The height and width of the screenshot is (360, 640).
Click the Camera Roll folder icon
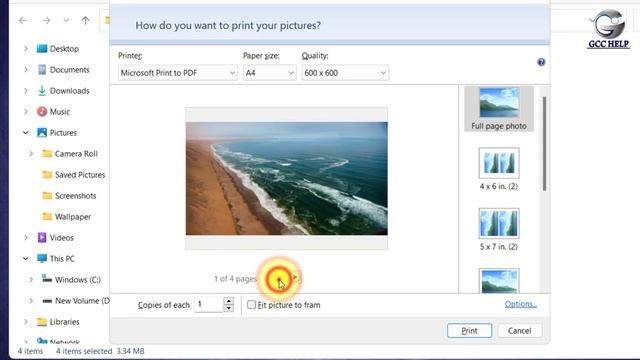click(x=47, y=153)
